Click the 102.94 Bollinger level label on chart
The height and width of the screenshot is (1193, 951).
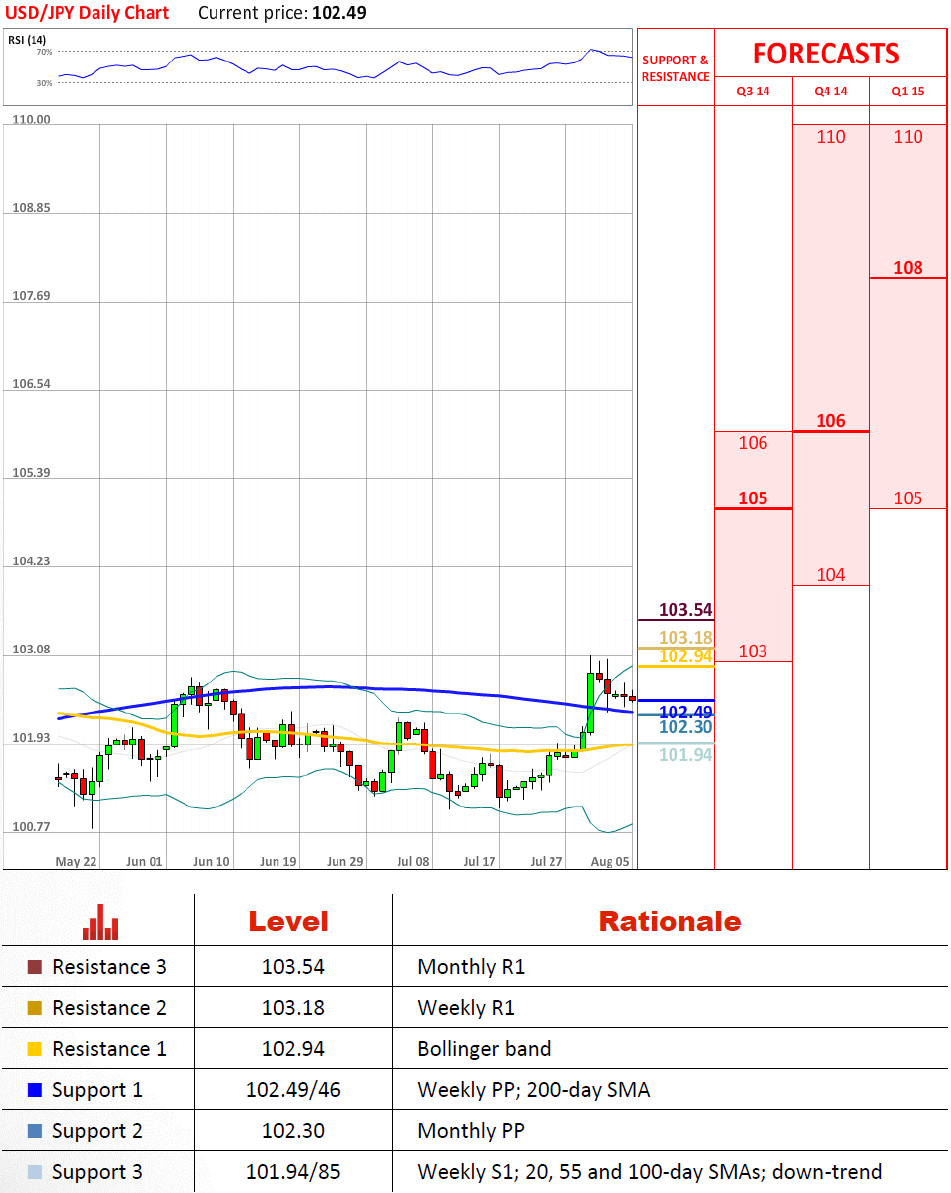pos(685,656)
